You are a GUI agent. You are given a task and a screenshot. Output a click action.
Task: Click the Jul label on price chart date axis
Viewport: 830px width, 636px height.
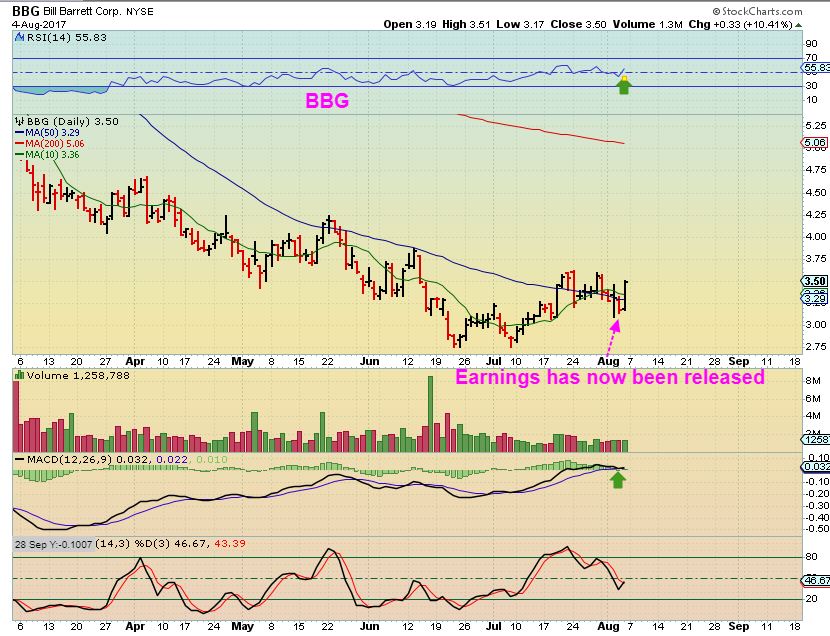point(493,361)
